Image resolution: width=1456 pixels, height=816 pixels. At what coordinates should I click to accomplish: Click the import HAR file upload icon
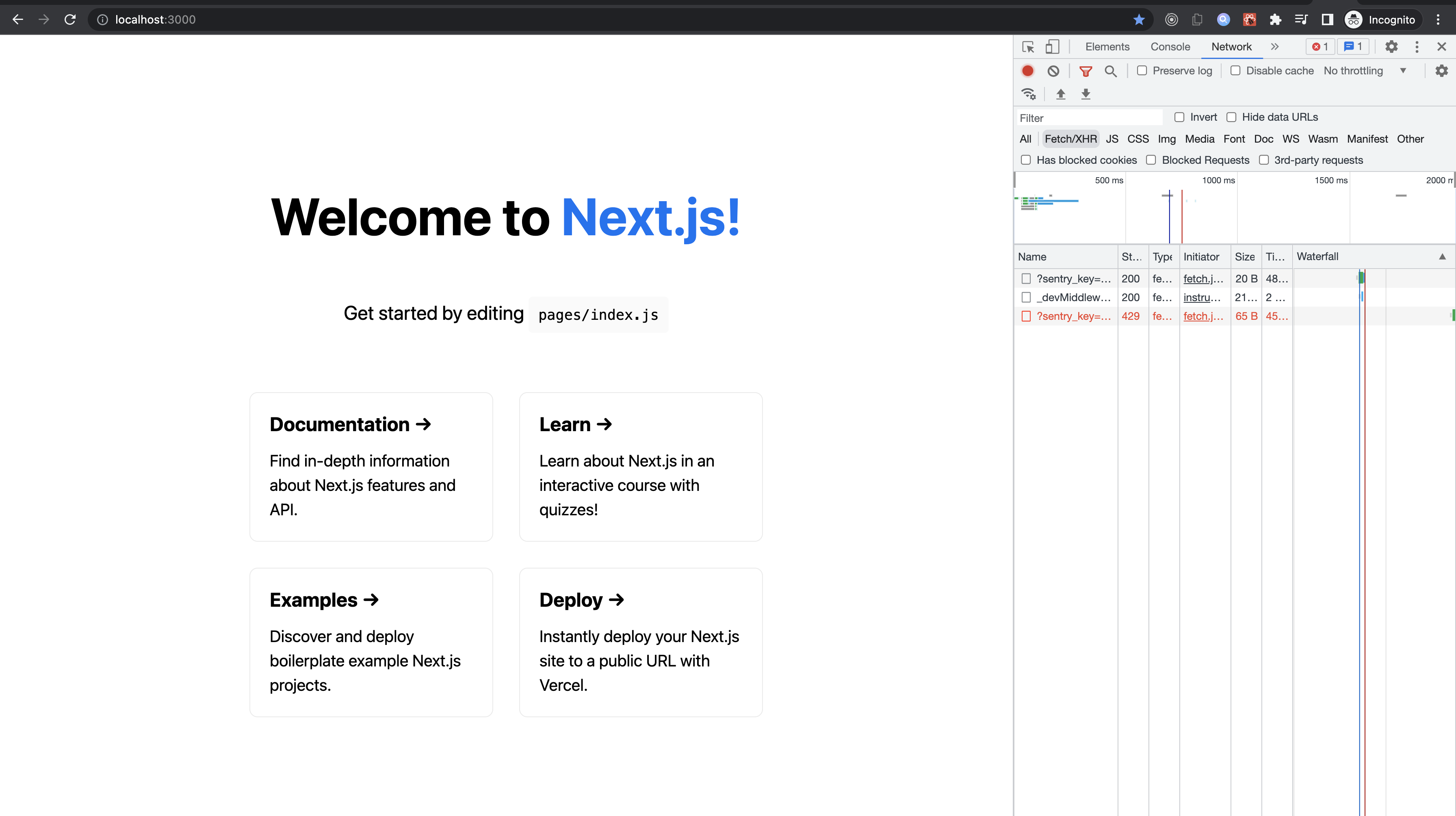point(1060,94)
